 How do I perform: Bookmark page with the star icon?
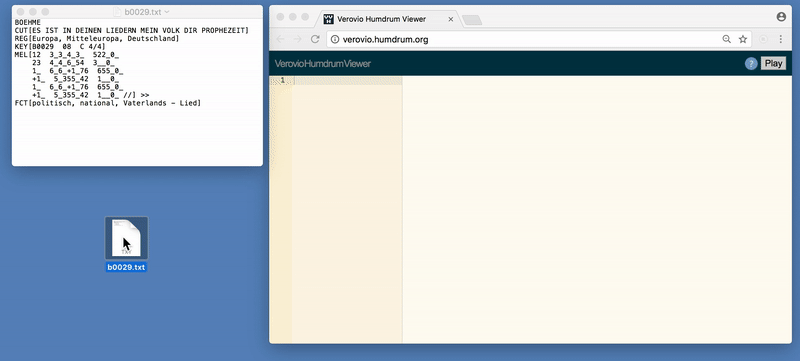click(x=743, y=39)
